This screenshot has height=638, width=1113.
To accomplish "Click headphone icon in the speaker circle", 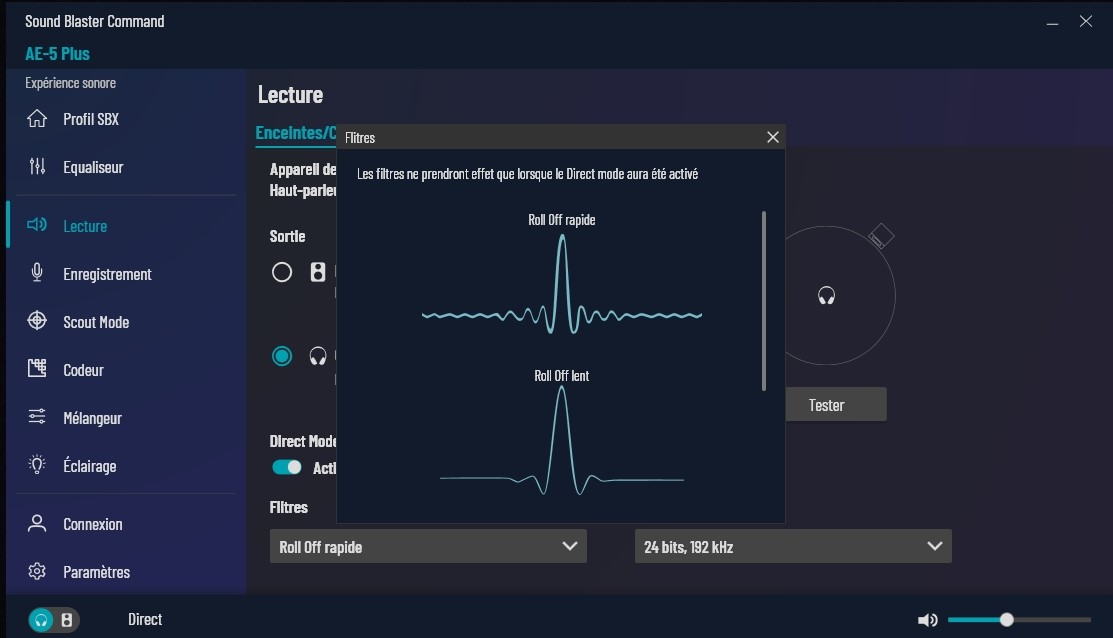I will point(826,295).
